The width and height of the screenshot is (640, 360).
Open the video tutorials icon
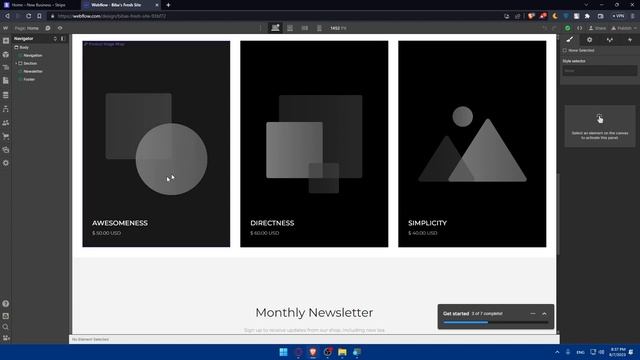[6, 338]
